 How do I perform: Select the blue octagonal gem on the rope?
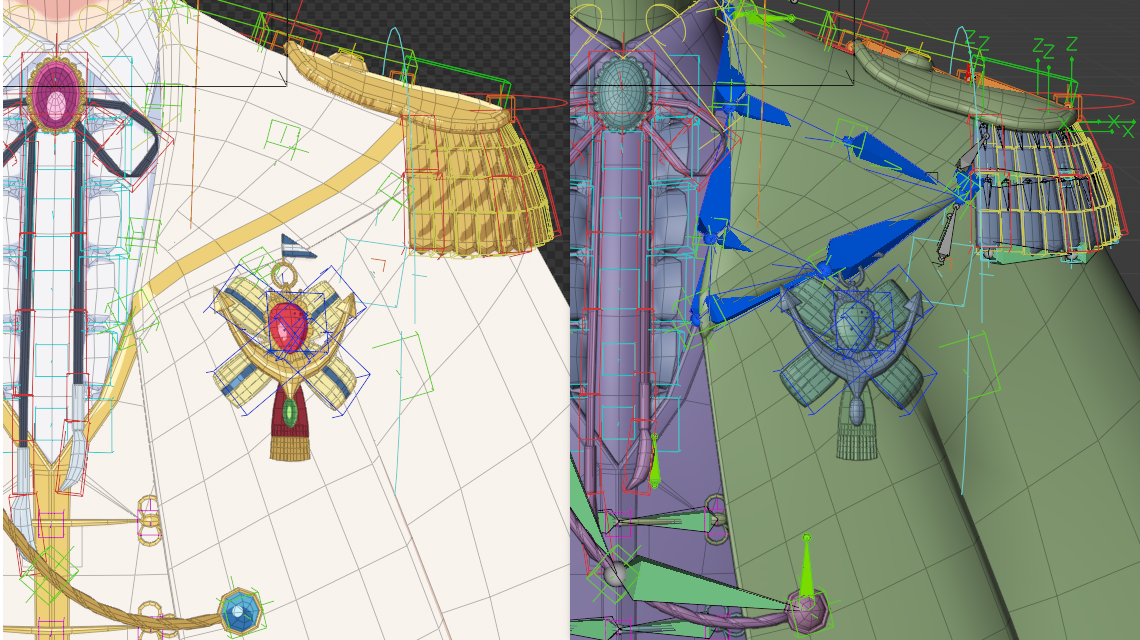pos(239,612)
